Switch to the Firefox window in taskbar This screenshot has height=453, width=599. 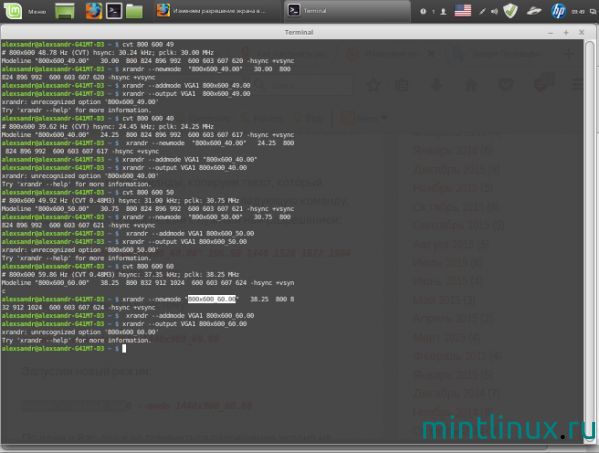pyautogui.click(x=211, y=11)
